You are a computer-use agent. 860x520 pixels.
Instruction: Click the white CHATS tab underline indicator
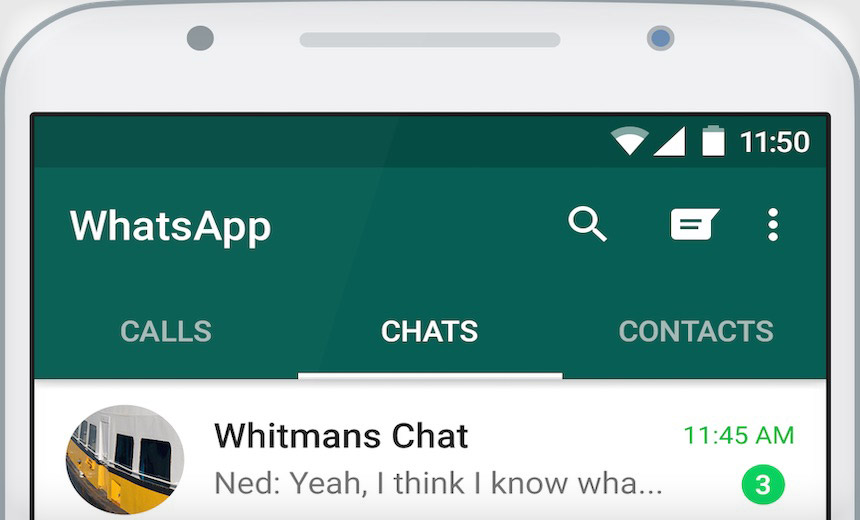pos(430,376)
